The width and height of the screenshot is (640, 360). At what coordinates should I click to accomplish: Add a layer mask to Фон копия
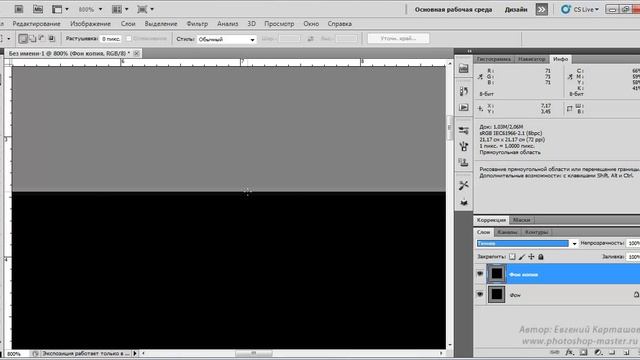click(584, 353)
